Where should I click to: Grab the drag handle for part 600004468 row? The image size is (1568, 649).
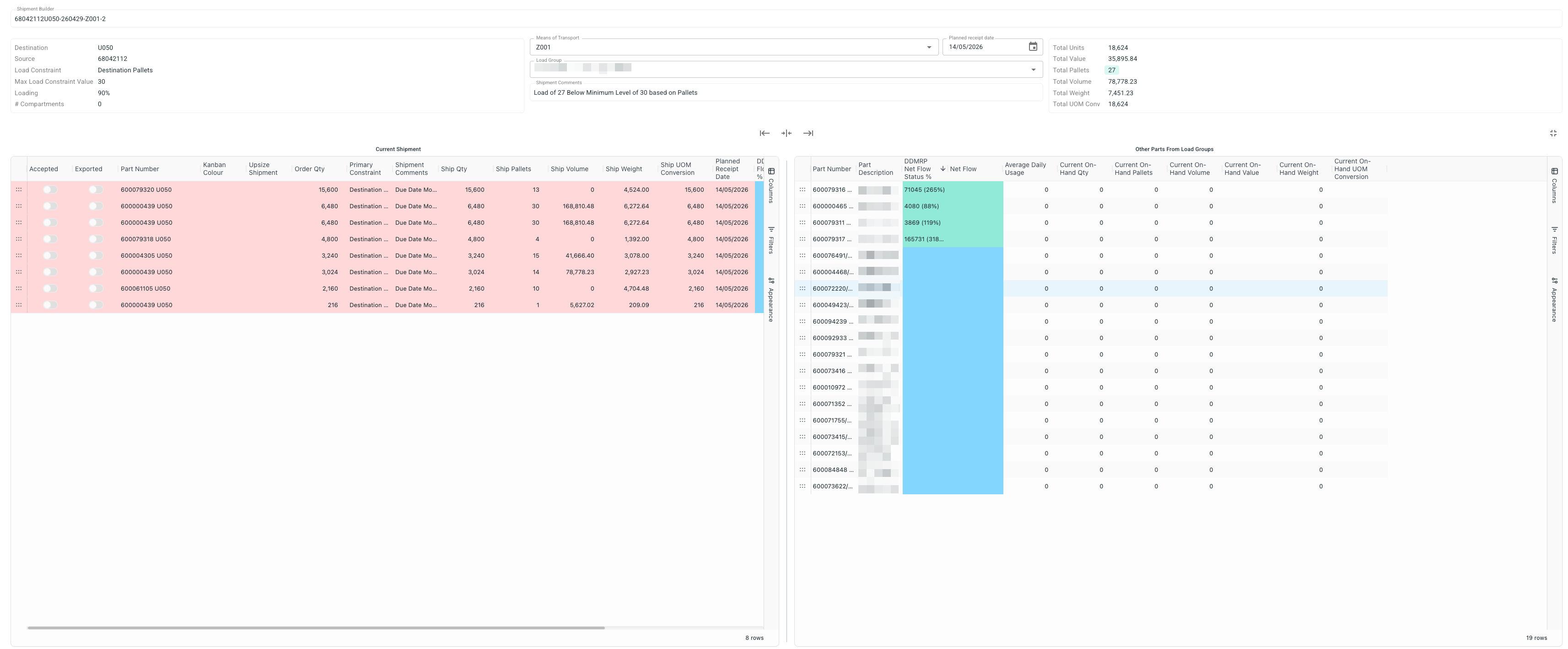click(x=802, y=272)
